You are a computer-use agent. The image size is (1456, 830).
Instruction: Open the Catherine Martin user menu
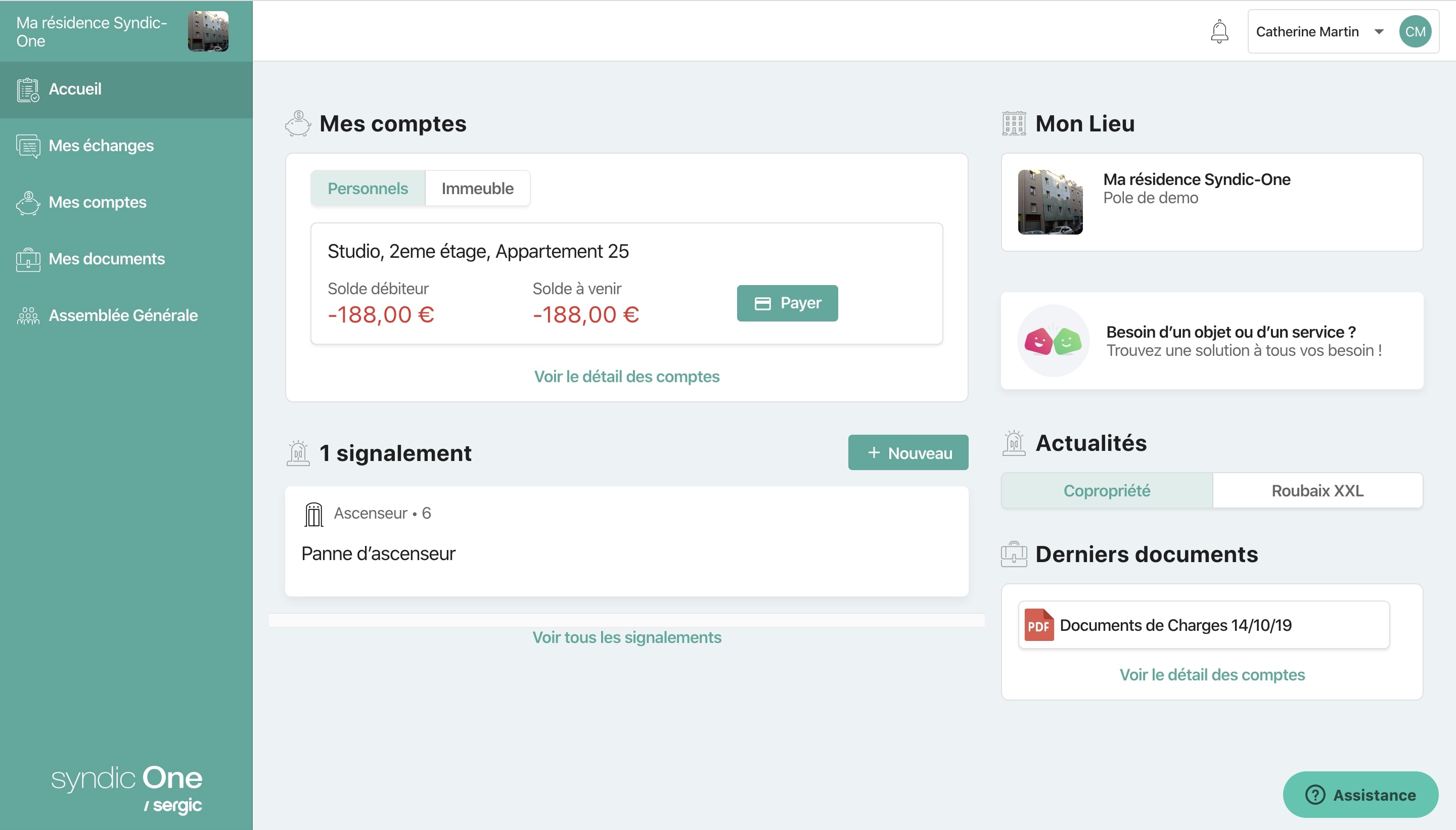(x=1343, y=31)
